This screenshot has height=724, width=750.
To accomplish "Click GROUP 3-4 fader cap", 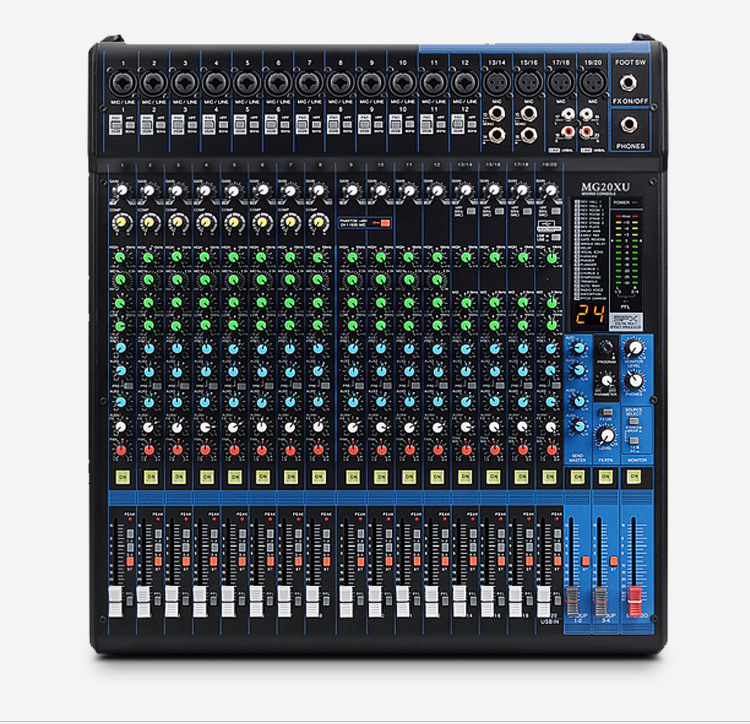I will click(x=600, y=602).
